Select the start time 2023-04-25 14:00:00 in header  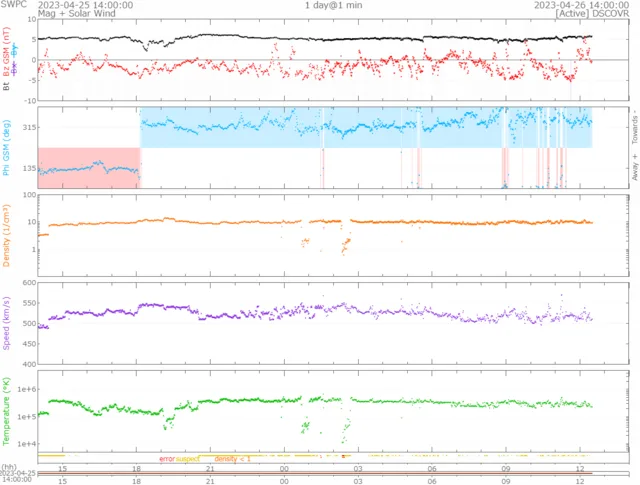coord(85,5)
